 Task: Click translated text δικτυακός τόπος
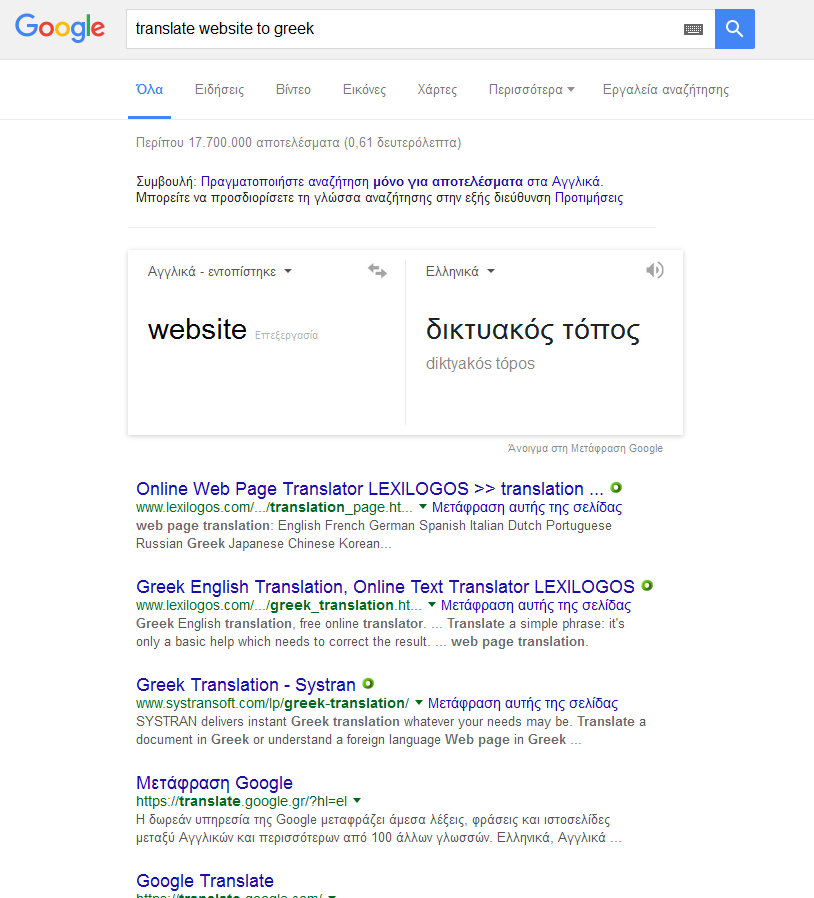click(533, 330)
